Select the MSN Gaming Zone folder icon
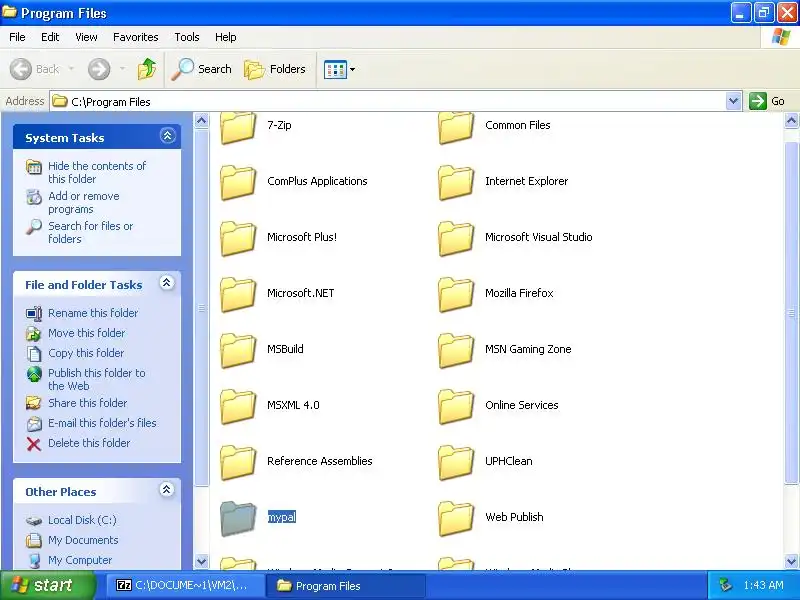The image size is (800, 600). 456,351
